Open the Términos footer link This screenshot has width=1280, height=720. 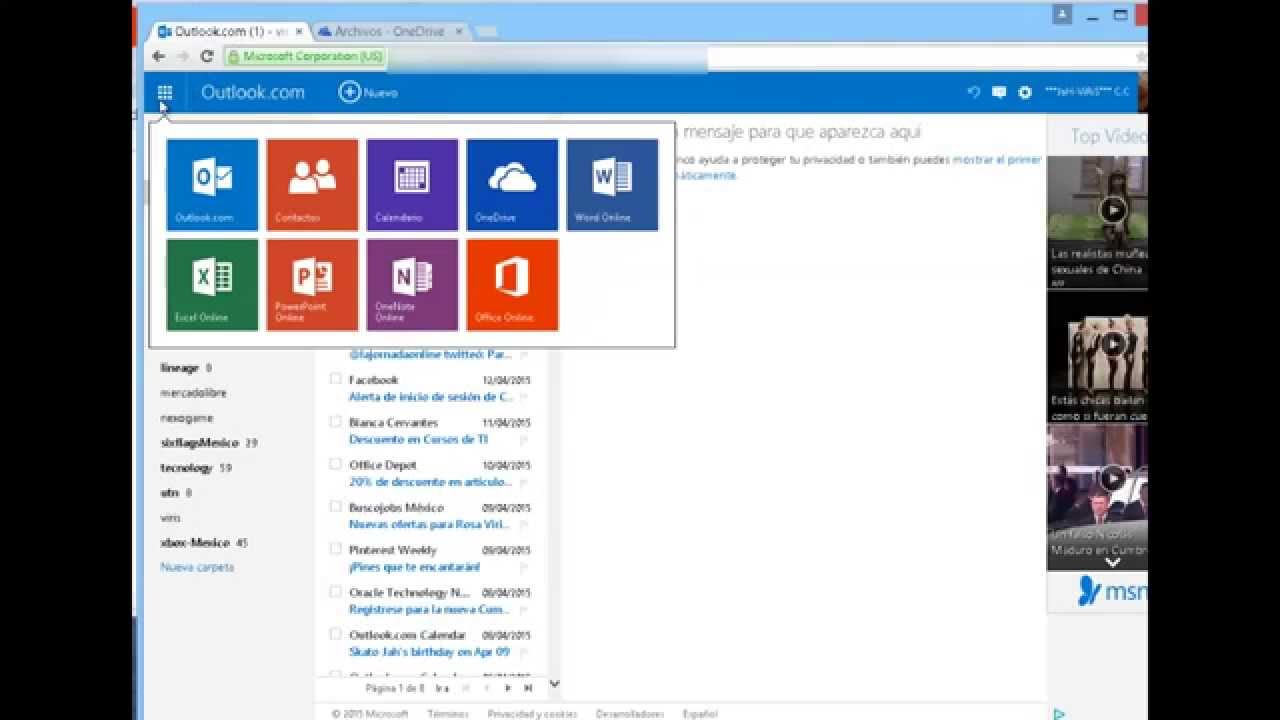448,714
